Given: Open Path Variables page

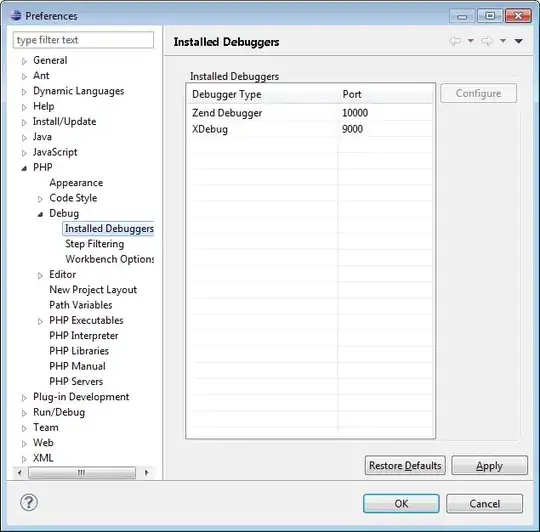Looking at the screenshot, I should pyautogui.click(x=81, y=305).
